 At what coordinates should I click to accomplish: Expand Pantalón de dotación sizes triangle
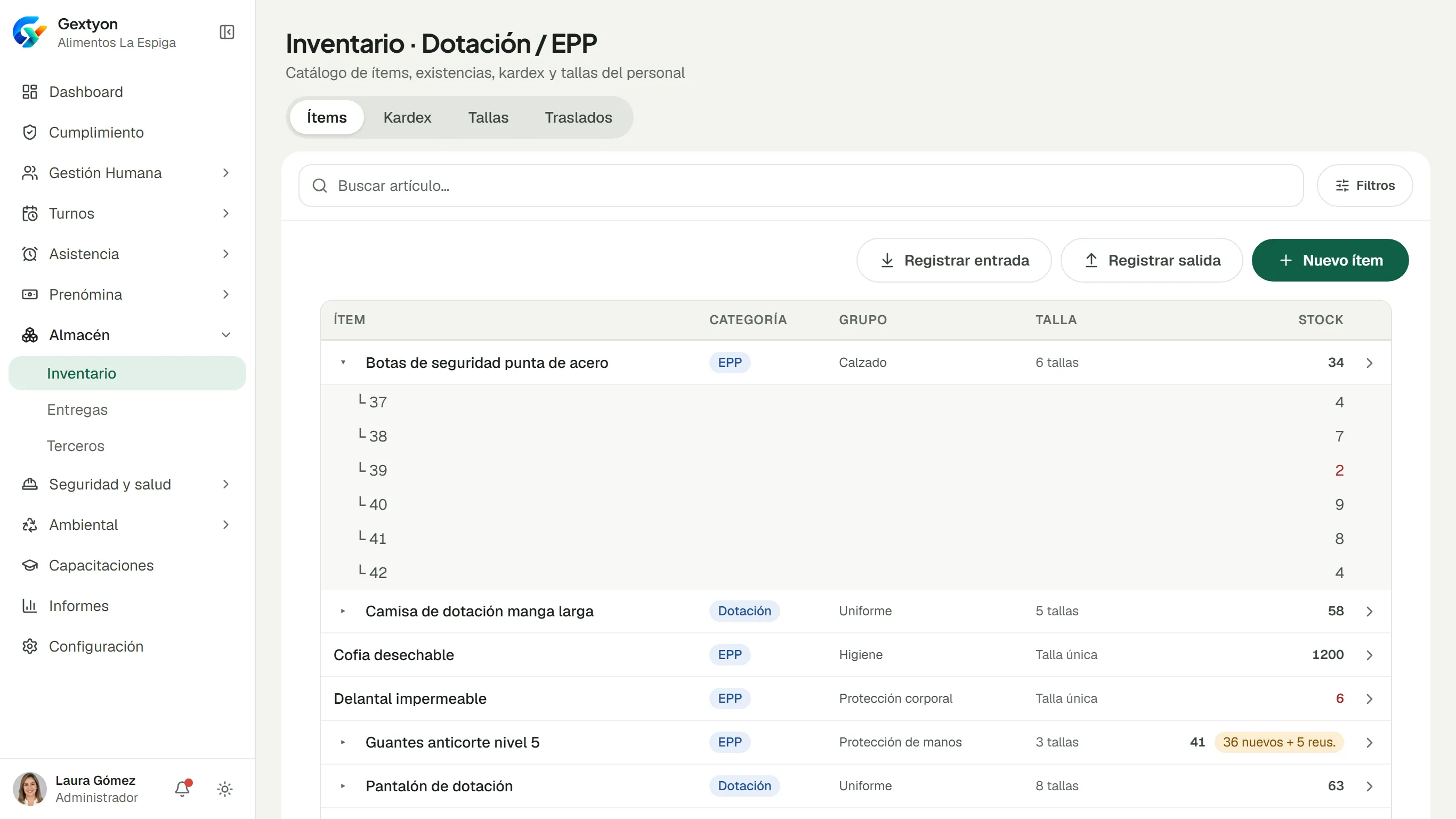(x=343, y=785)
